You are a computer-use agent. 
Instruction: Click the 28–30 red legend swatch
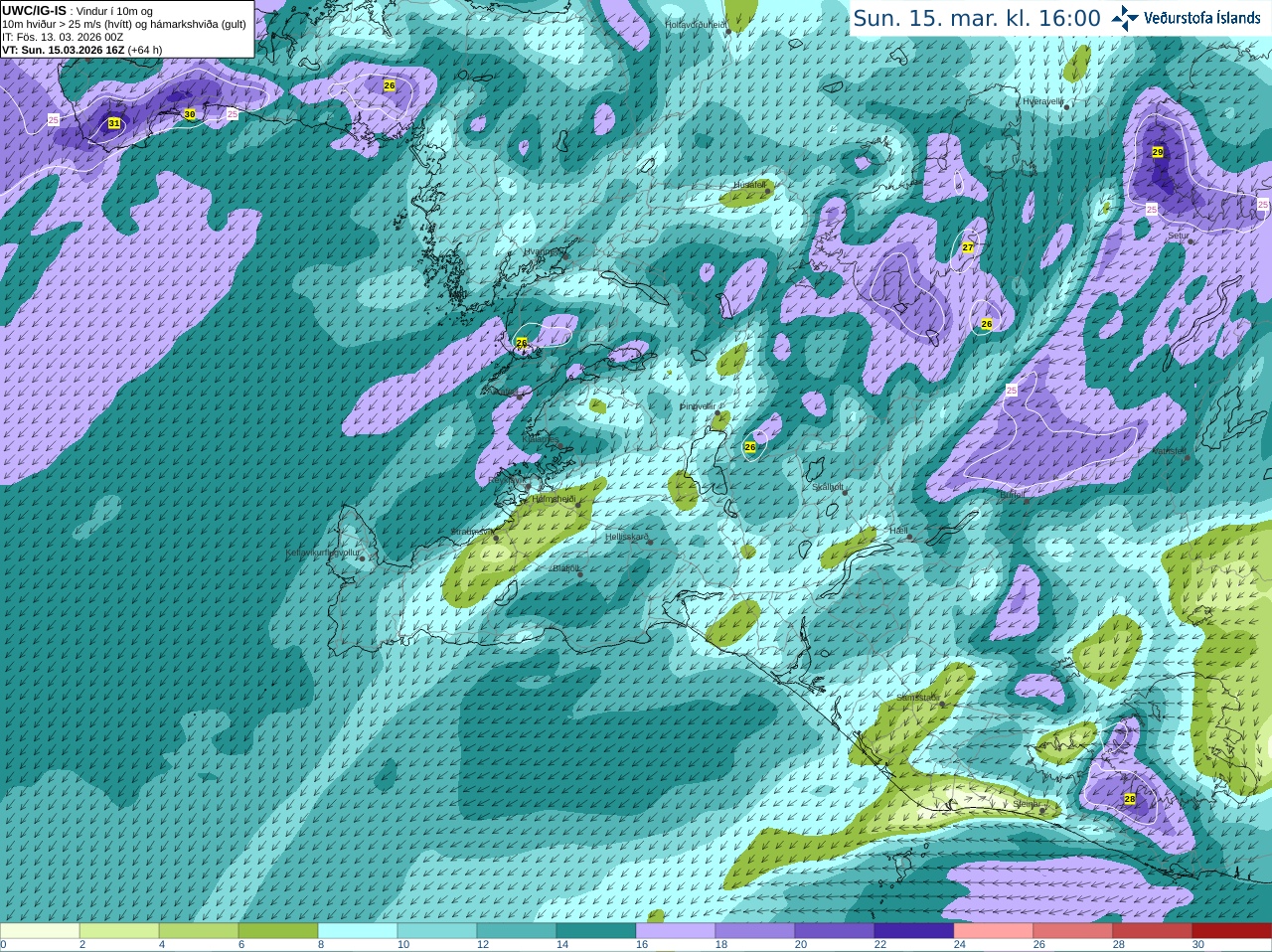pyautogui.click(x=1153, y=931)
